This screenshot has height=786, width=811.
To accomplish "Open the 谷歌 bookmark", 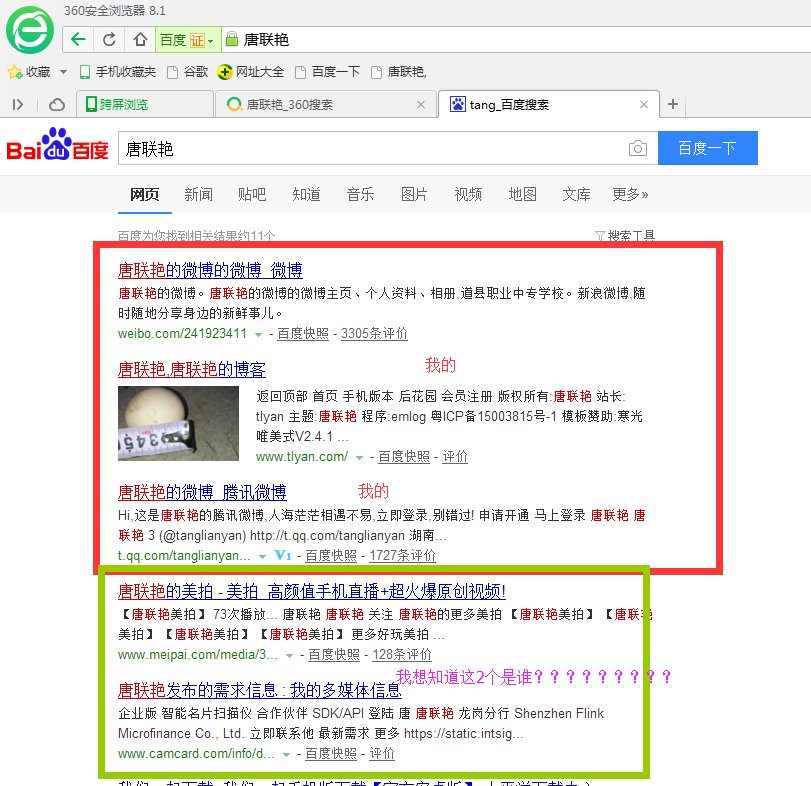I will [x=188, y=72].
